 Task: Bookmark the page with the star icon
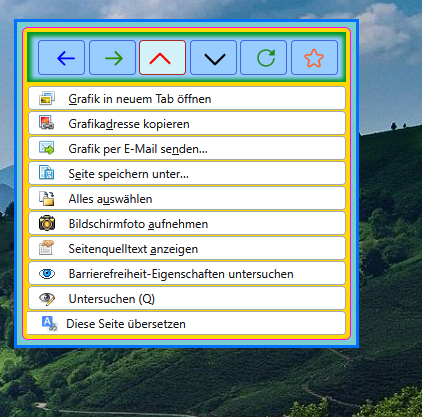pyautogui.click(x=314, y=58)
